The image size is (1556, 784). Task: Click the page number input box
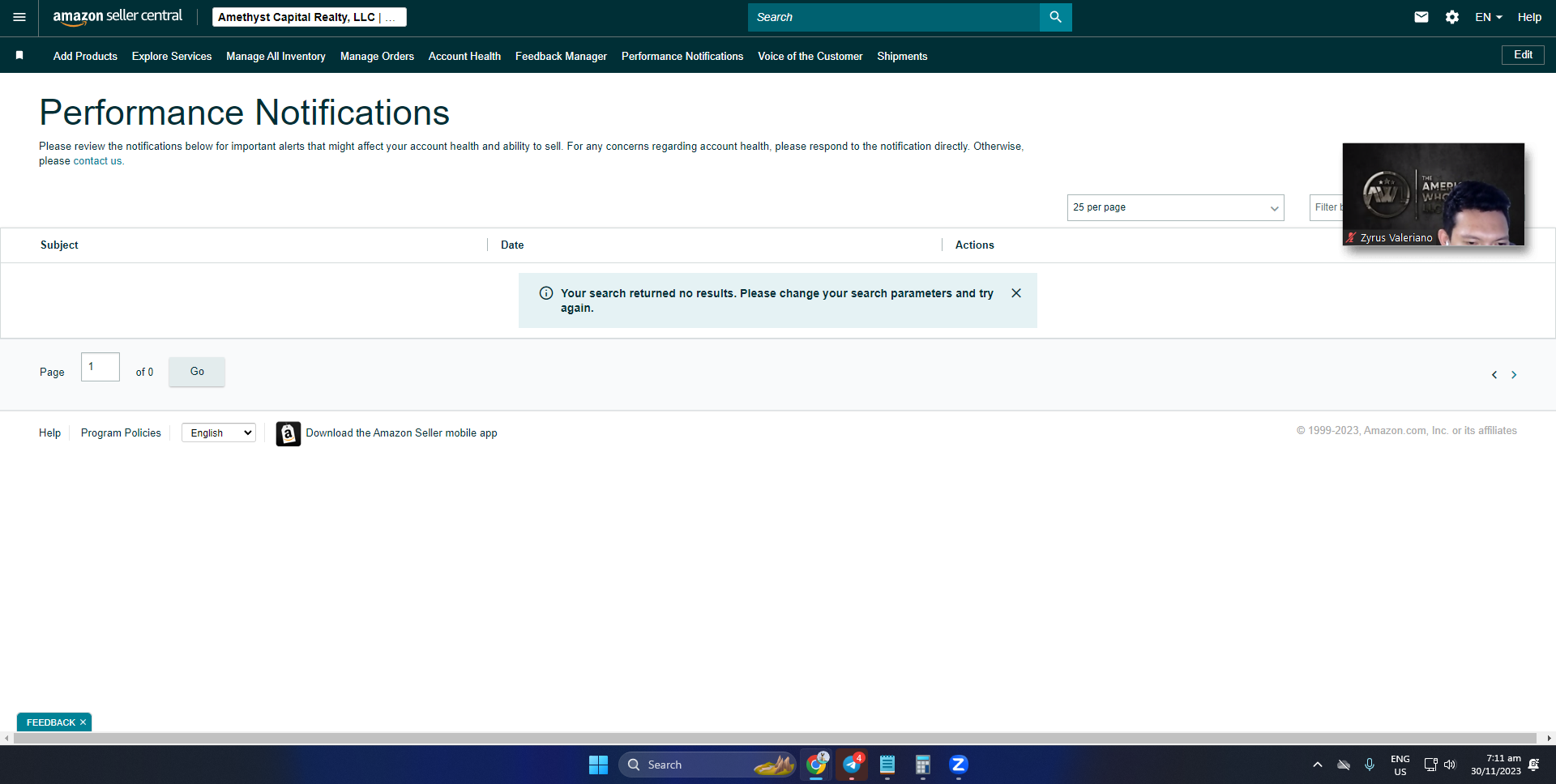[x=100, y=367]
